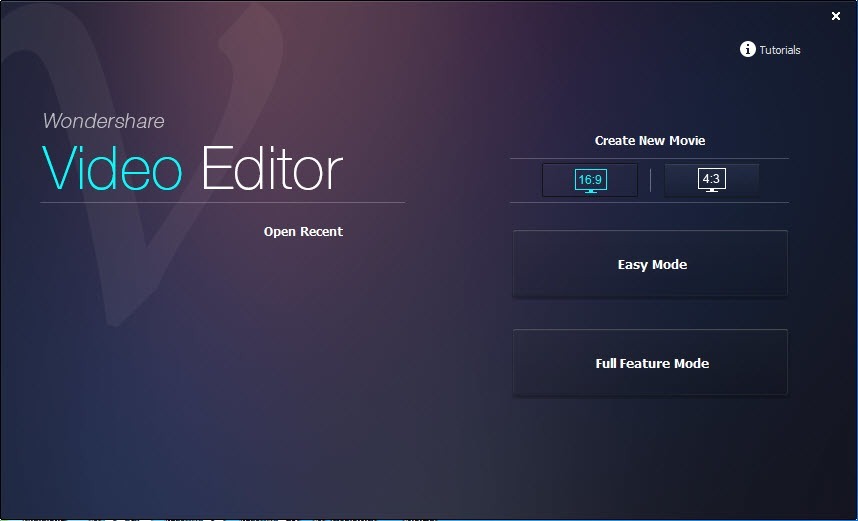This screenshot has height=521, width=858.
Task: Click the line above the aspect ratio buttons
Action: [x=650, y=158]
